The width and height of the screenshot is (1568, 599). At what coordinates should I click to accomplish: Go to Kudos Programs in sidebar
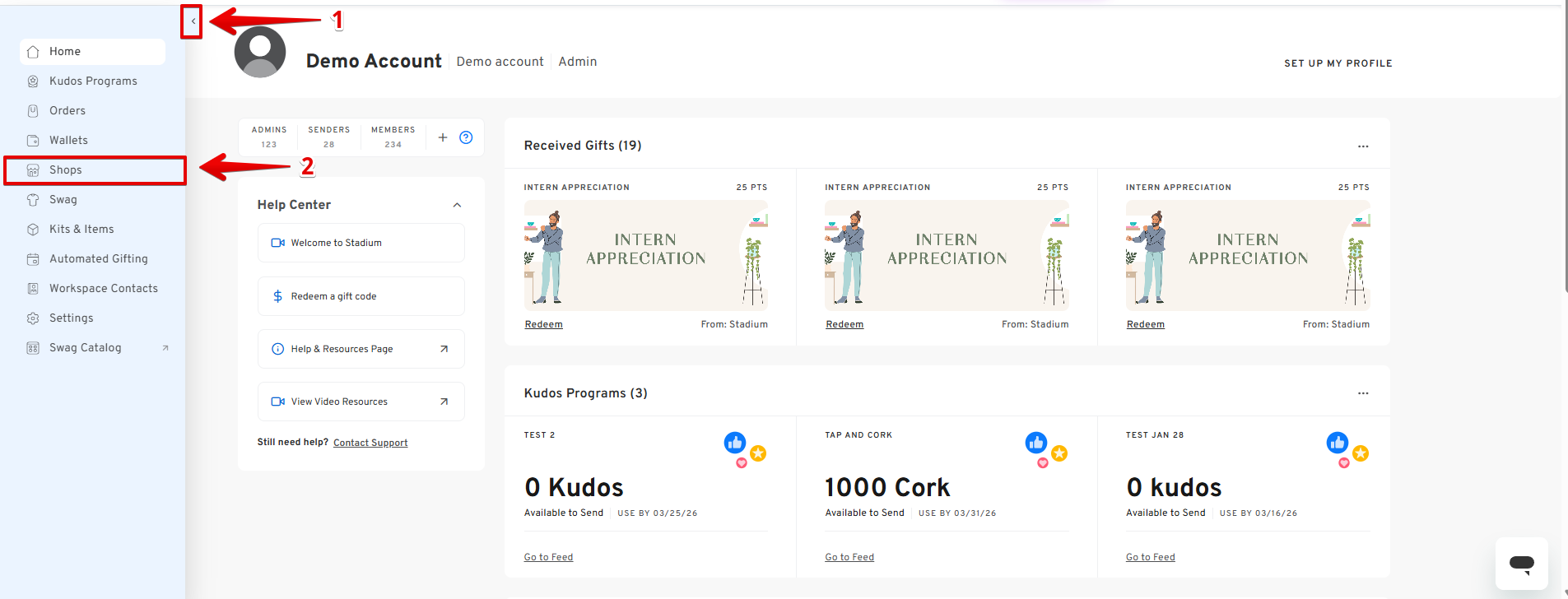pyautogui.click(x=93, y=81)
